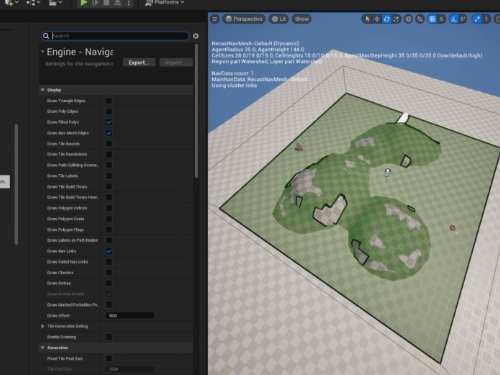
Task: Enable the Draw Tile Labels checkbox
Action: (109, 176)
